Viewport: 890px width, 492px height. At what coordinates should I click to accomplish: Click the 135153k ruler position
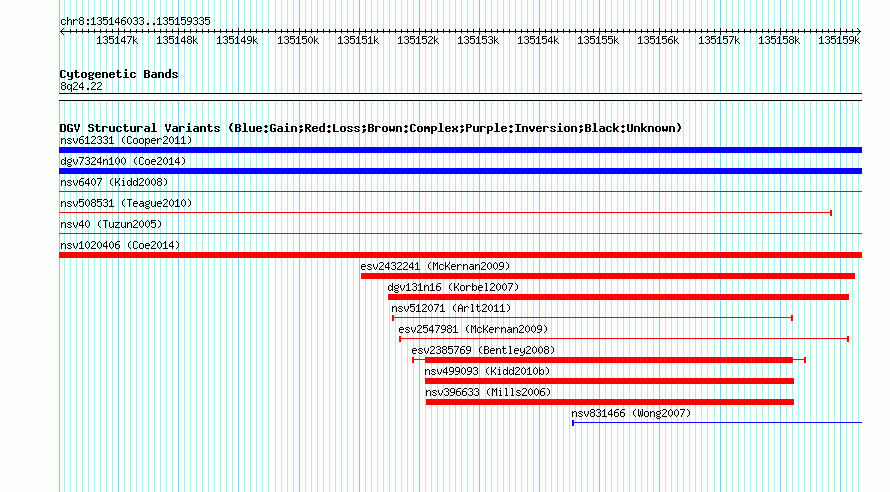[478, 40]
